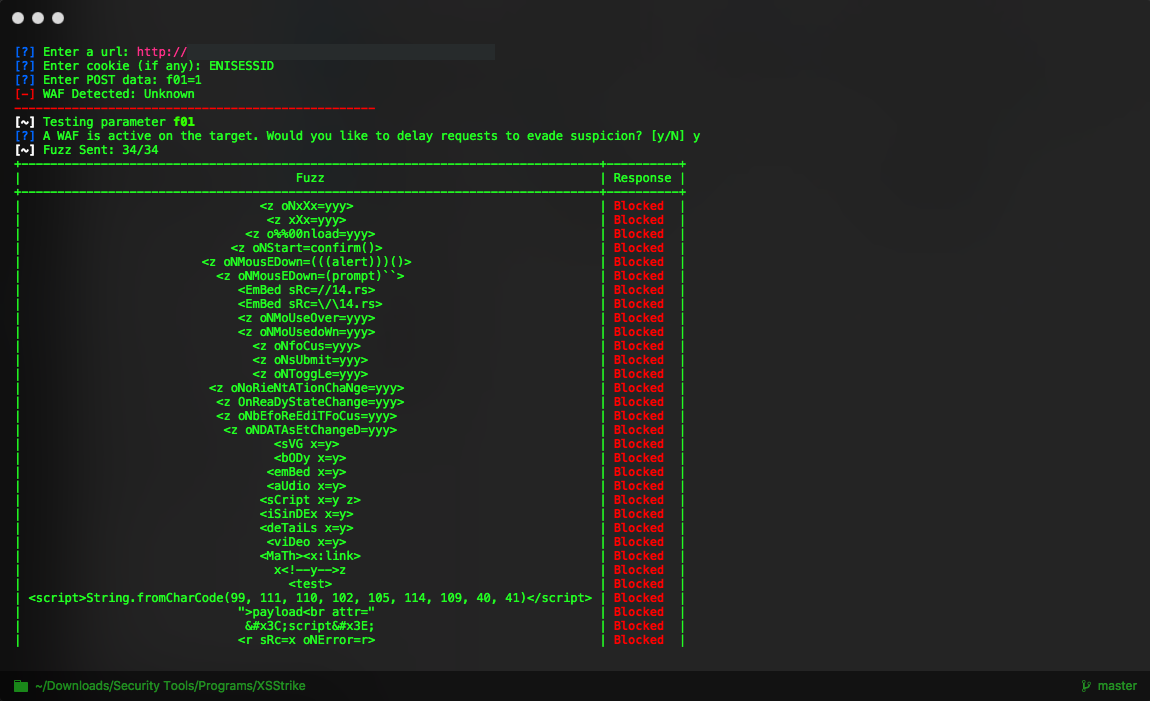Screen dimensions: 1150x701
Task: Select the <z o%%00nload=yyy> payload
Action: (310, 234)
